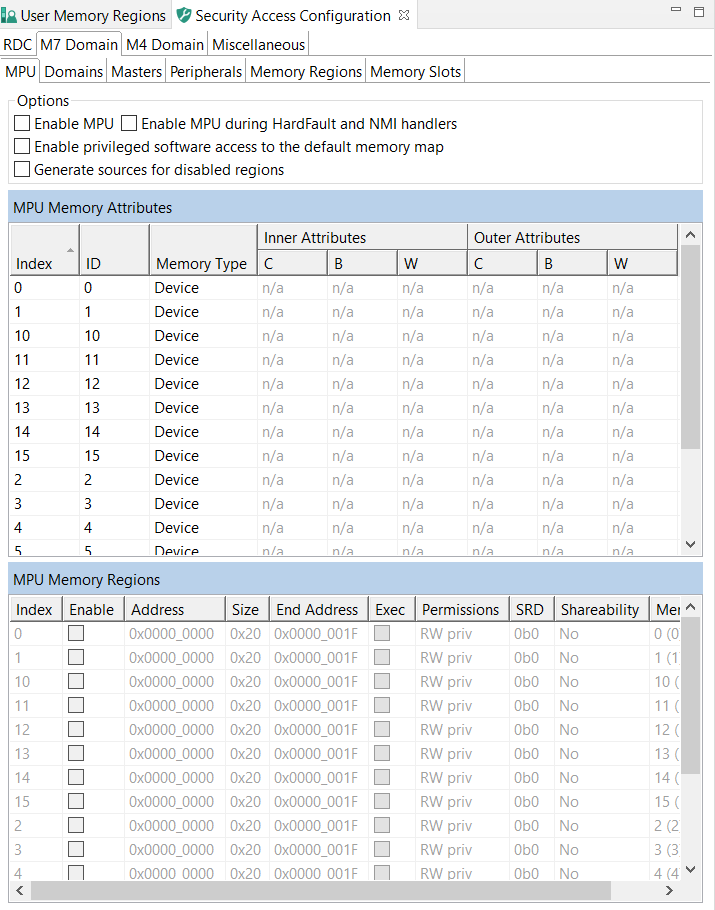Image resolution: width=715 pixels, height=910 pixels.
Task: Click the MPU Memory Attributes scroll-down arrow
Action: tap(689, 544)
